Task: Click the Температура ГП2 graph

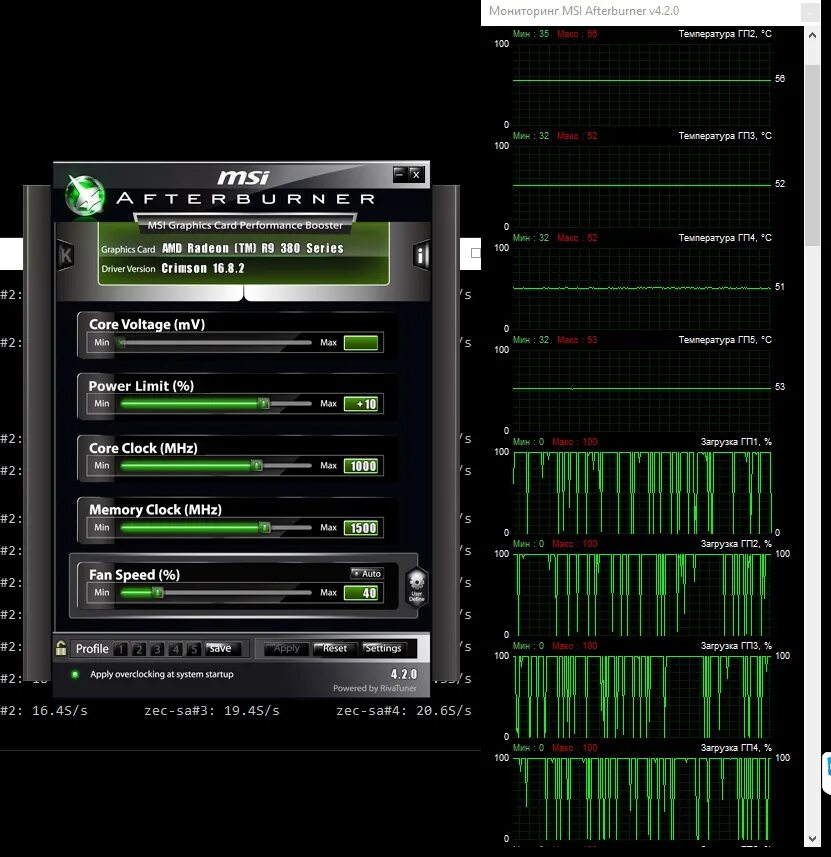Action: [x=642, y=85]
